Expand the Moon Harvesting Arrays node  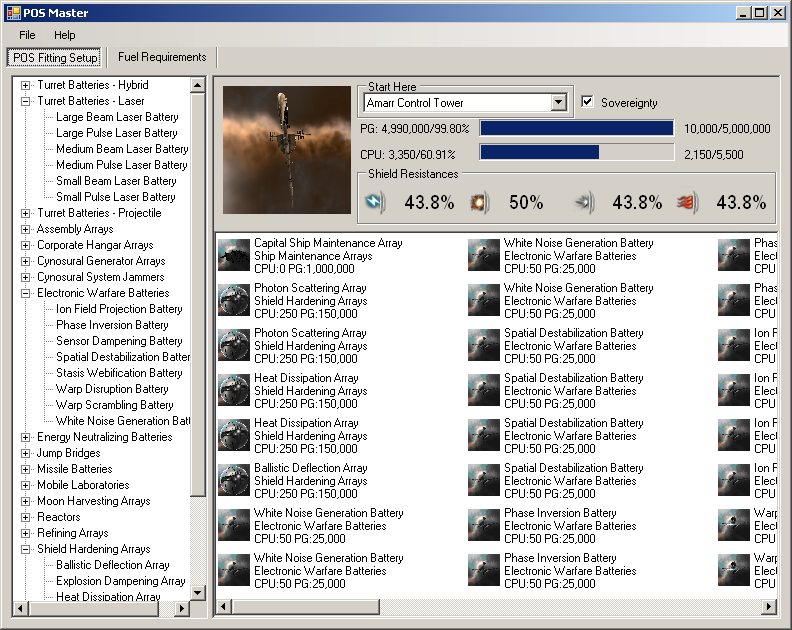tap(25, 502)
